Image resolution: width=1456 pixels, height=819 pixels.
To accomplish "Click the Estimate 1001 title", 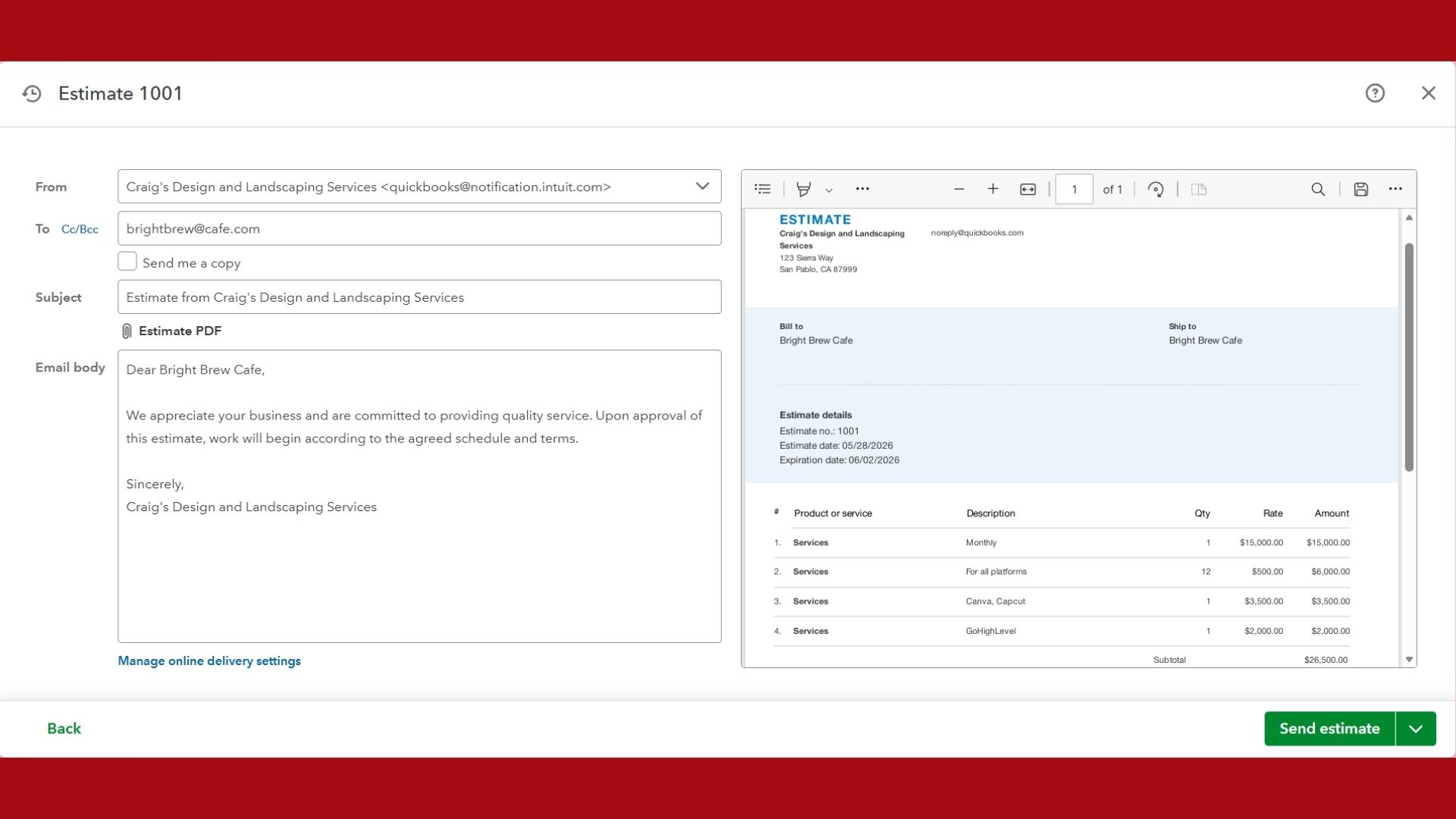I will 121,93.
